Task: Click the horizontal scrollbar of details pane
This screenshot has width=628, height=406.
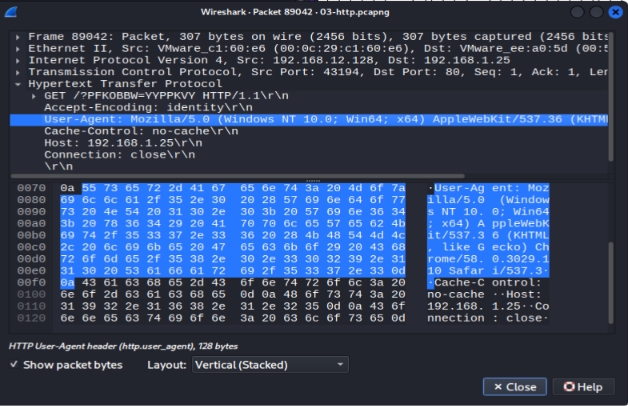Action: coord(238,176)
